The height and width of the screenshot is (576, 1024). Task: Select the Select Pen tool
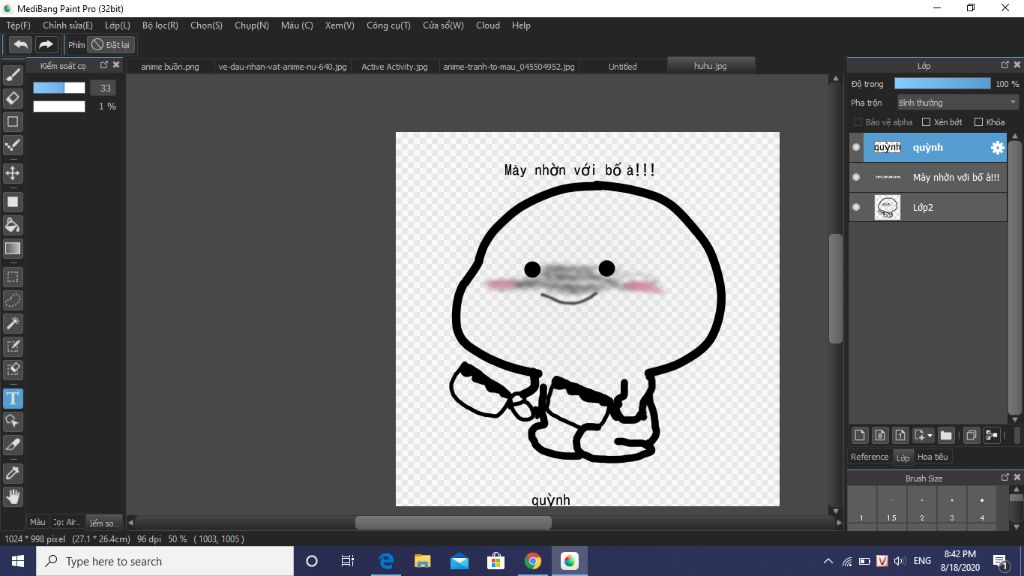pyautogui.click(x=12, y=346)
